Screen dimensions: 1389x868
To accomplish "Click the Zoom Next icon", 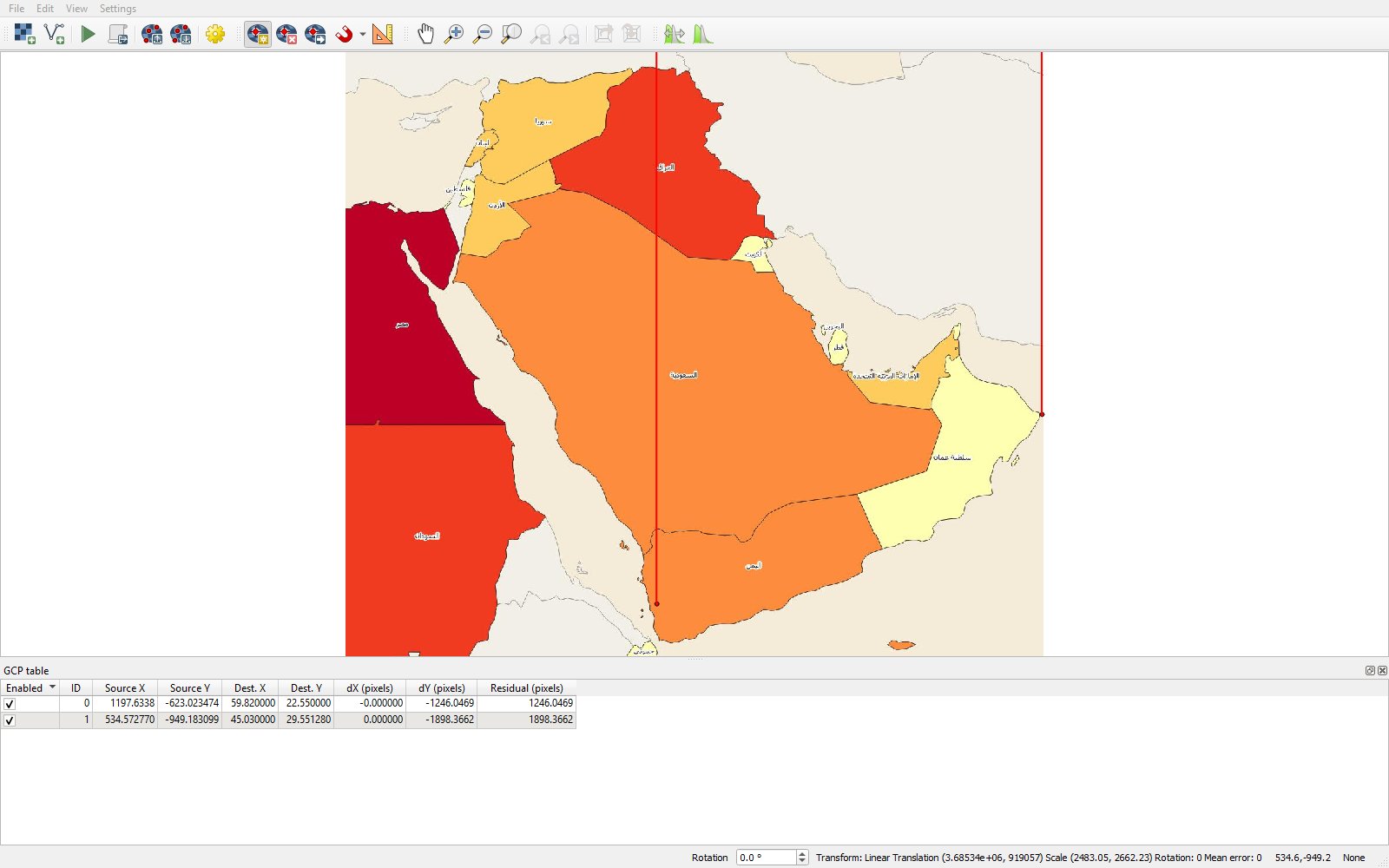I will (569, 34).
